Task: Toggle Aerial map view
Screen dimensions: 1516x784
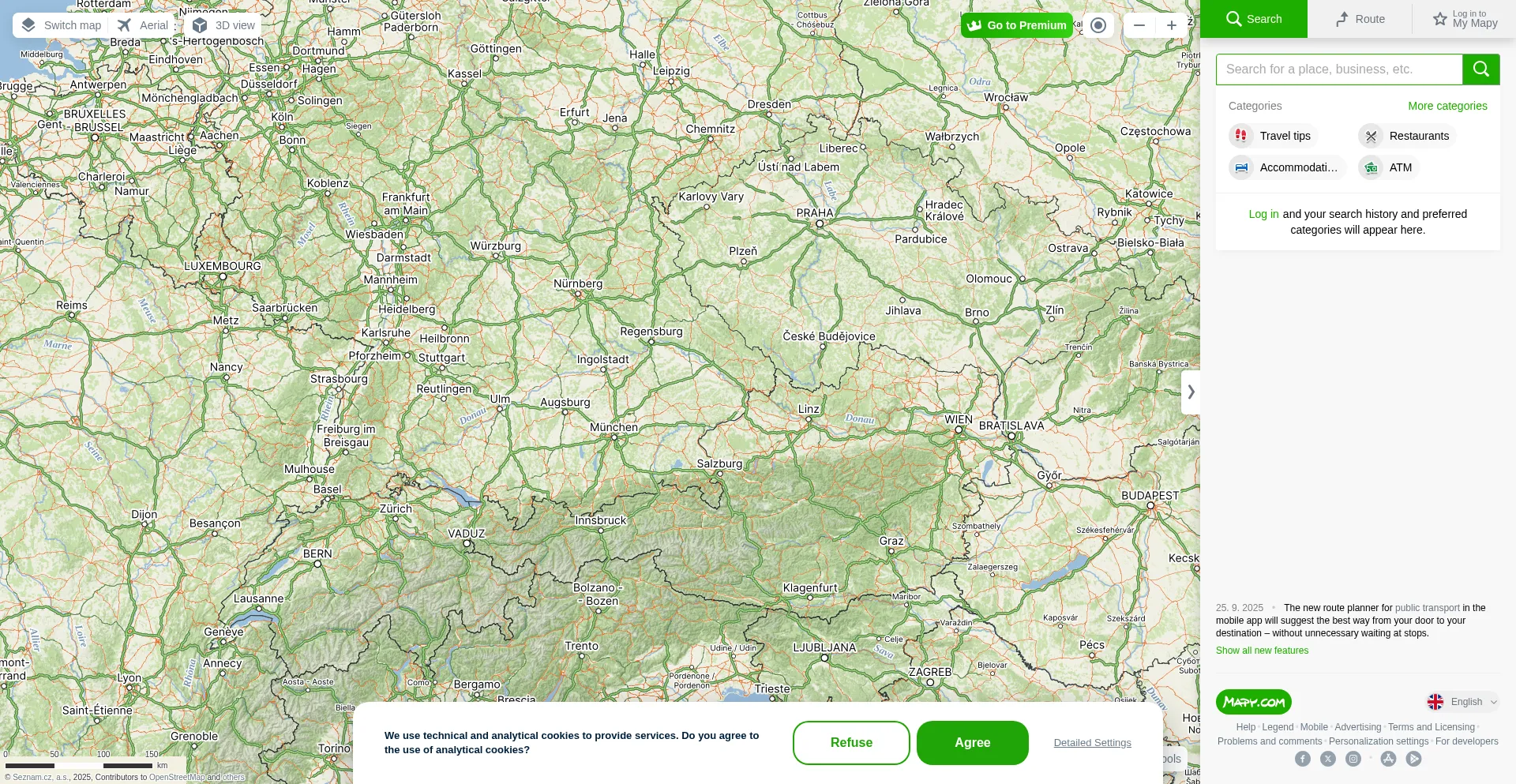Action: click(x=143, y=25)
